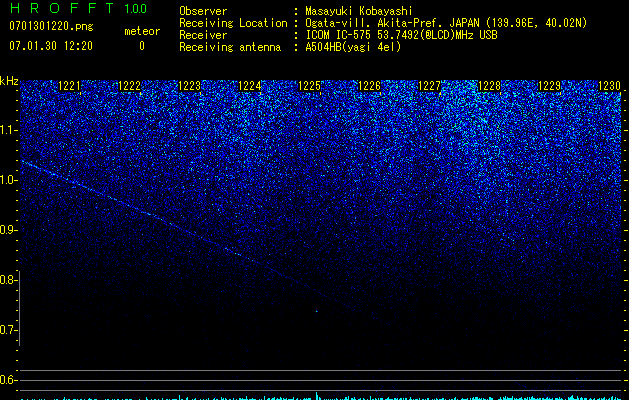The width and height of the screenshot is (629, 400).
Task: Select the file name 0701301220.png
Action: click(x=51, y=26)
